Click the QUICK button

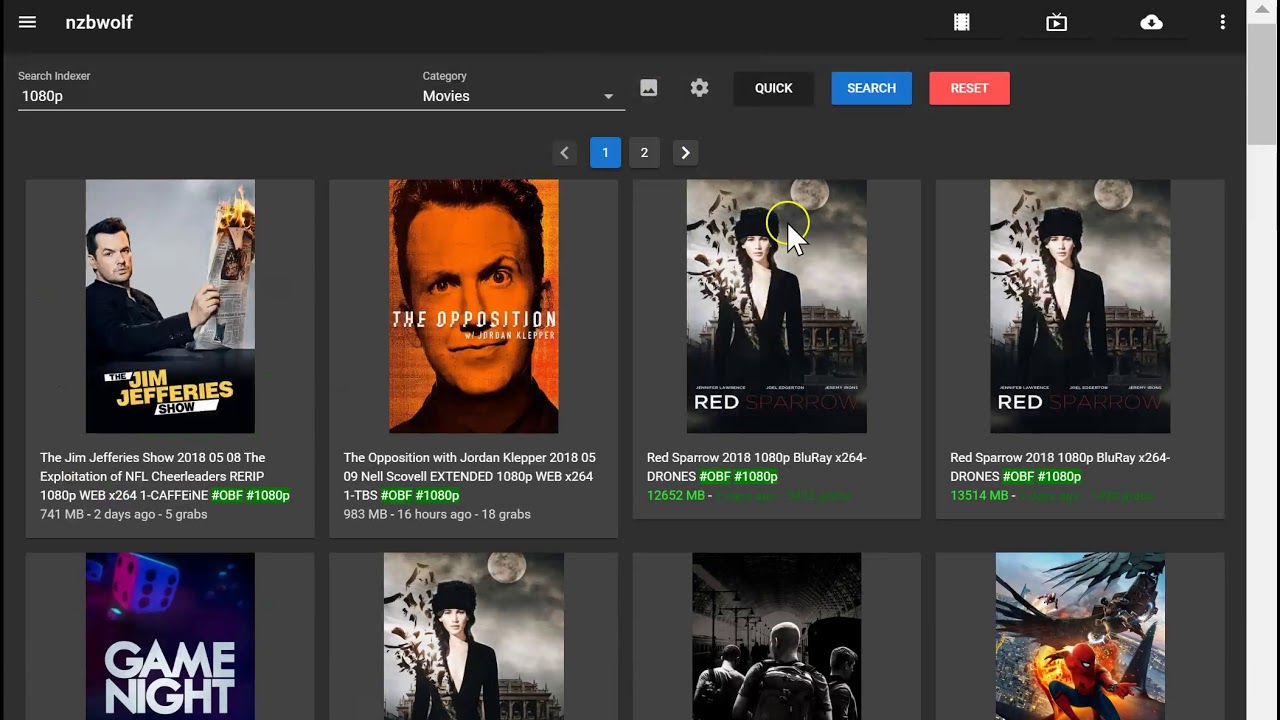[x=774, y=88]
